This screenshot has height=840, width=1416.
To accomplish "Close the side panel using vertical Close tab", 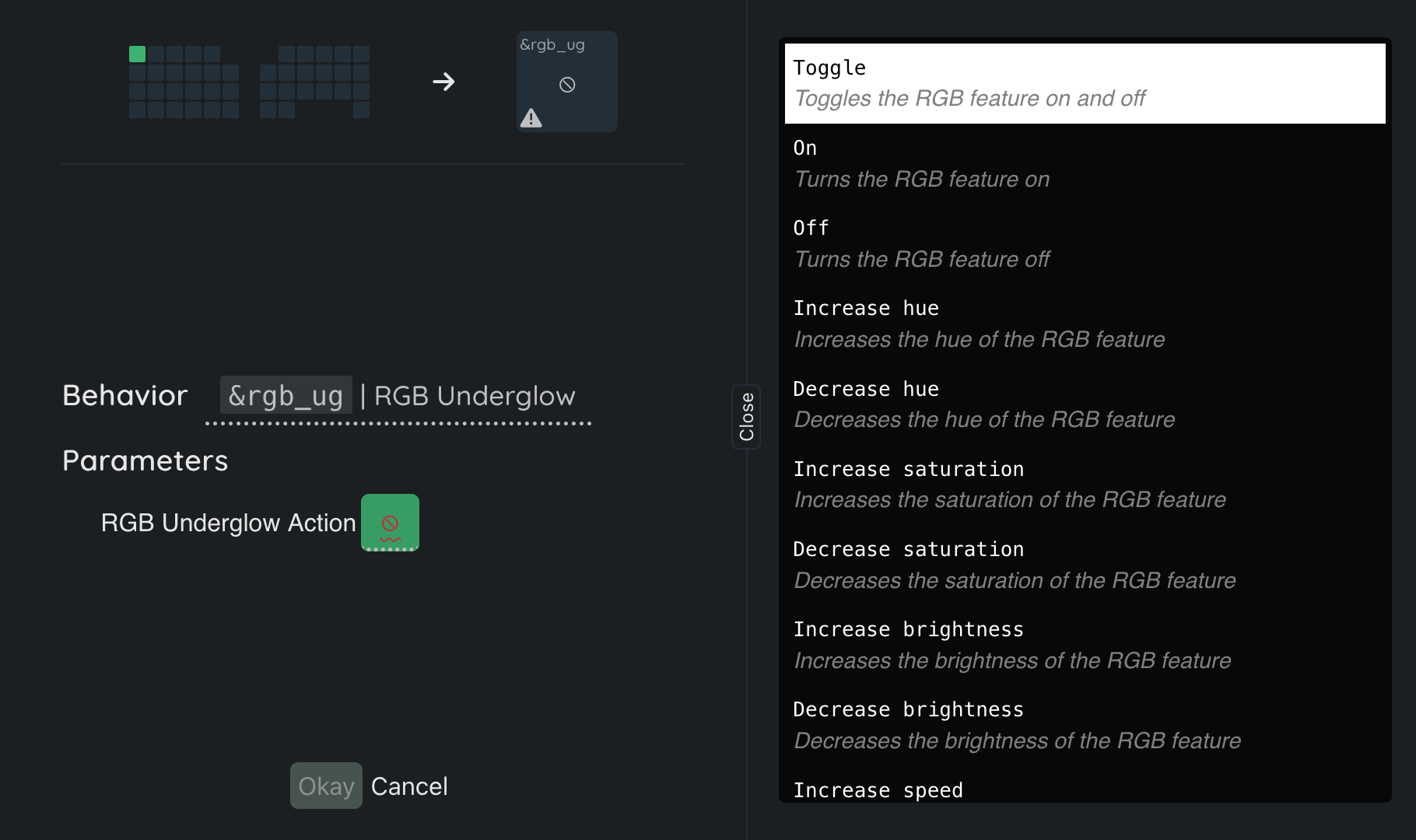I will click(746, 417).
